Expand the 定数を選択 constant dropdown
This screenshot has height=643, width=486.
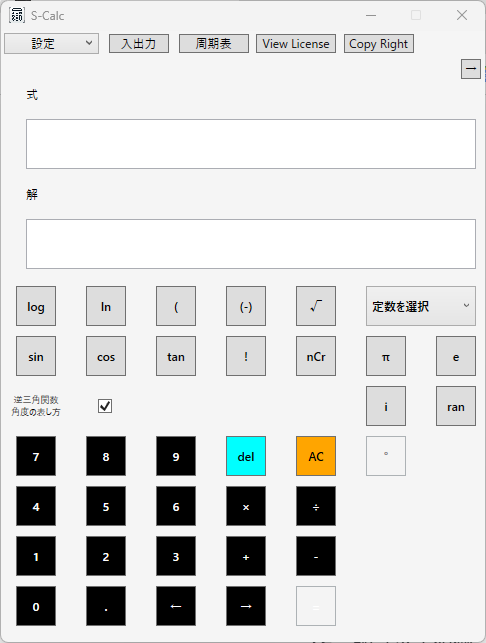coord(421,306)
